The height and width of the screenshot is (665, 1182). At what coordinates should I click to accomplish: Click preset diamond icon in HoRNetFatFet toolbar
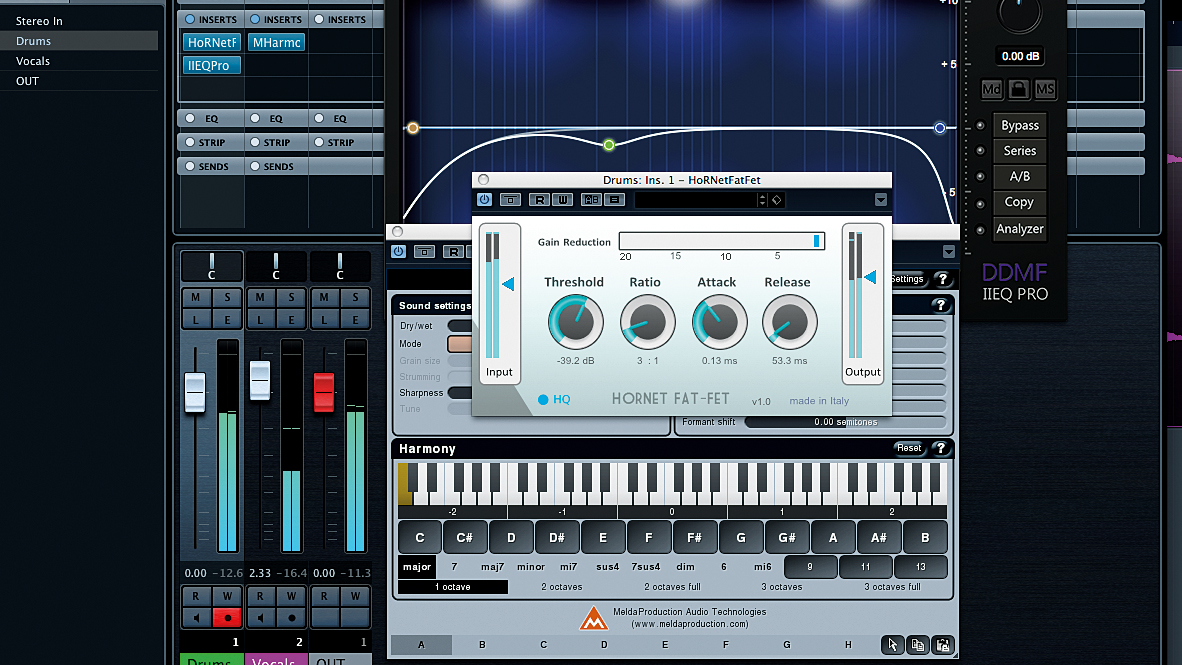pos(776,200)
